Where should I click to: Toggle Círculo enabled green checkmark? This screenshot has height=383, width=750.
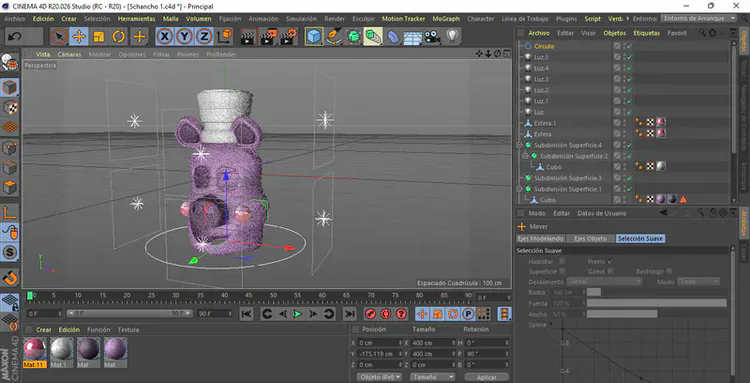click(629, 46)
